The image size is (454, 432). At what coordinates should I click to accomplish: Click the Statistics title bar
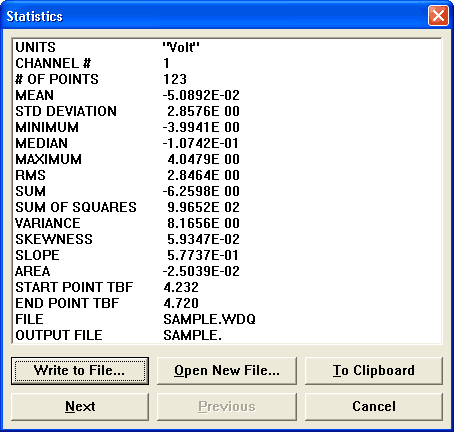(213, 16)
